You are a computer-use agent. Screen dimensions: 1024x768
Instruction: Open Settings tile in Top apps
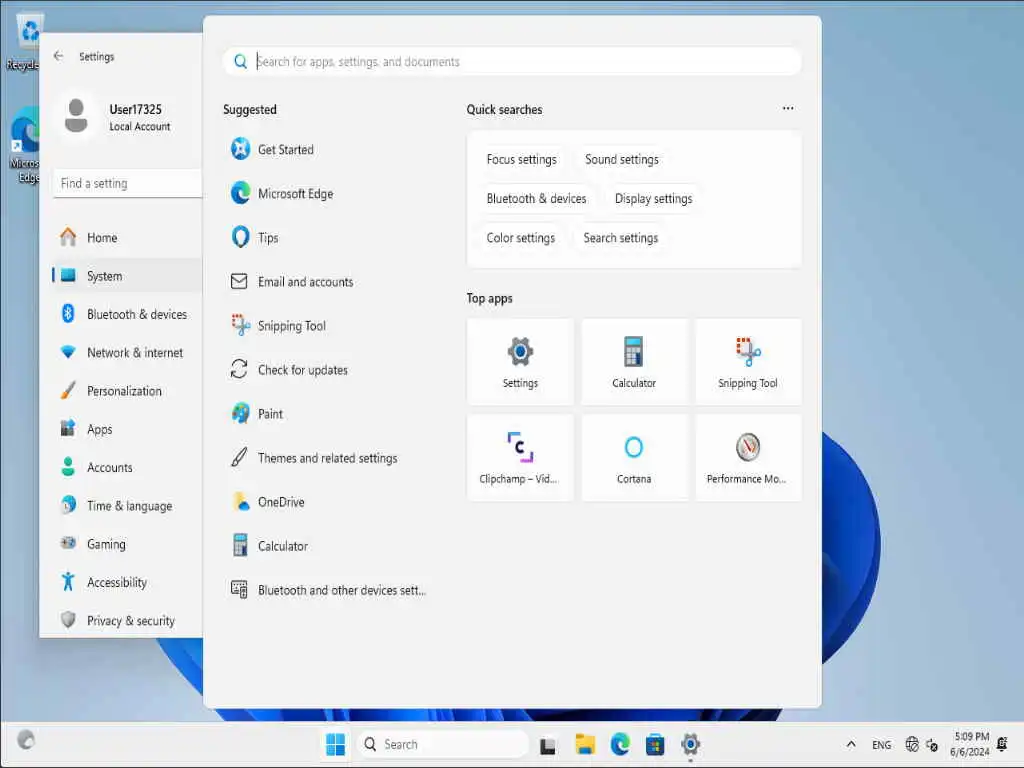click(x=520, y=362)
